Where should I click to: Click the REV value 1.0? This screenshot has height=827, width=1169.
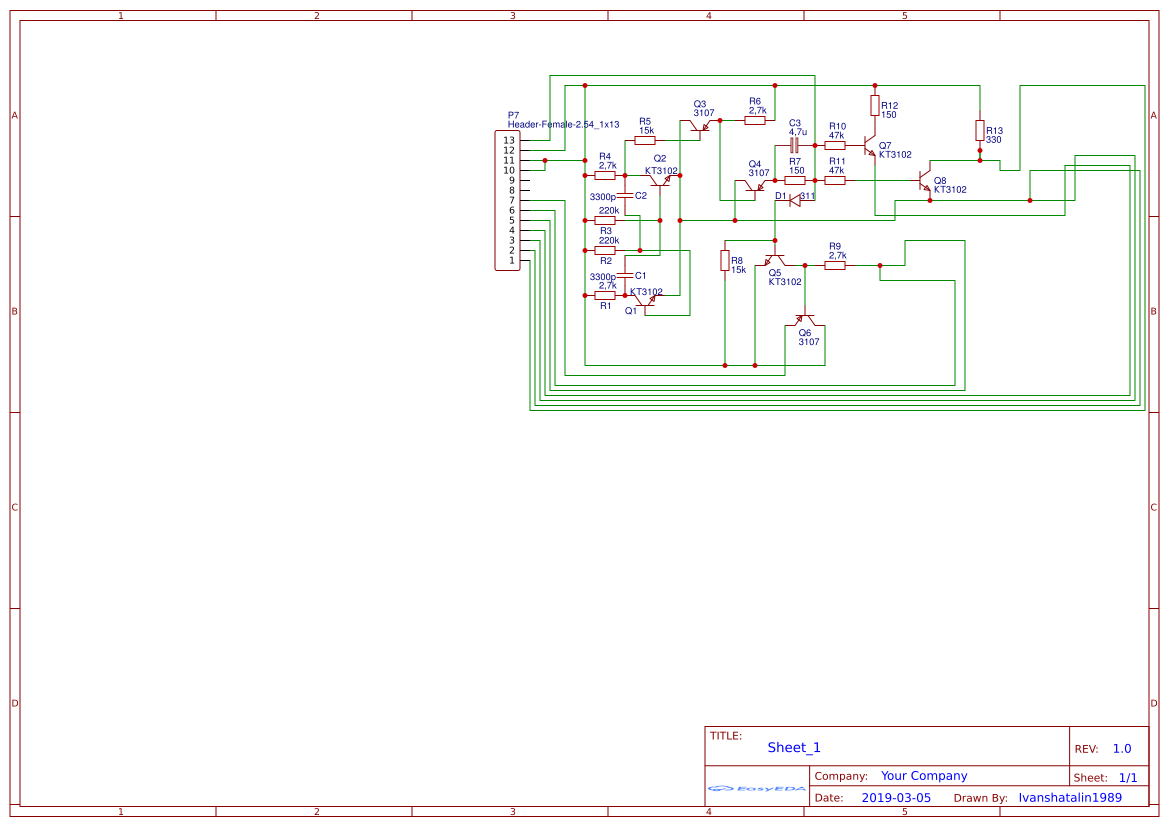[1122, 749]
